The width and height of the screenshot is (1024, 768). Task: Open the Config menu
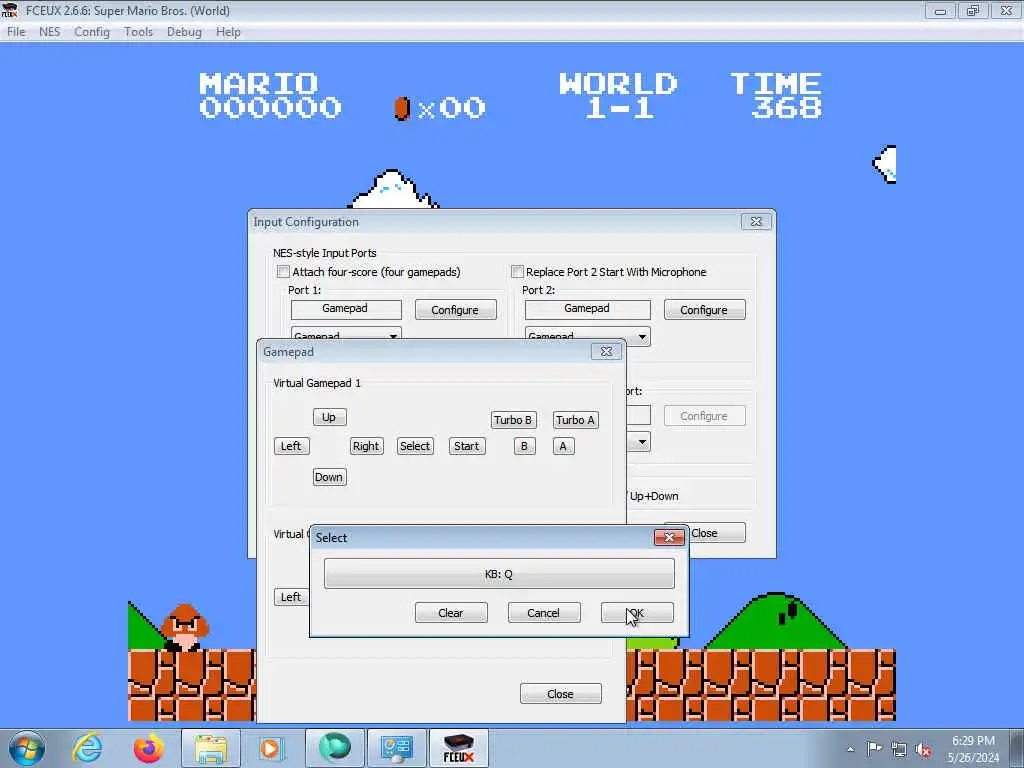pos(92,32)
